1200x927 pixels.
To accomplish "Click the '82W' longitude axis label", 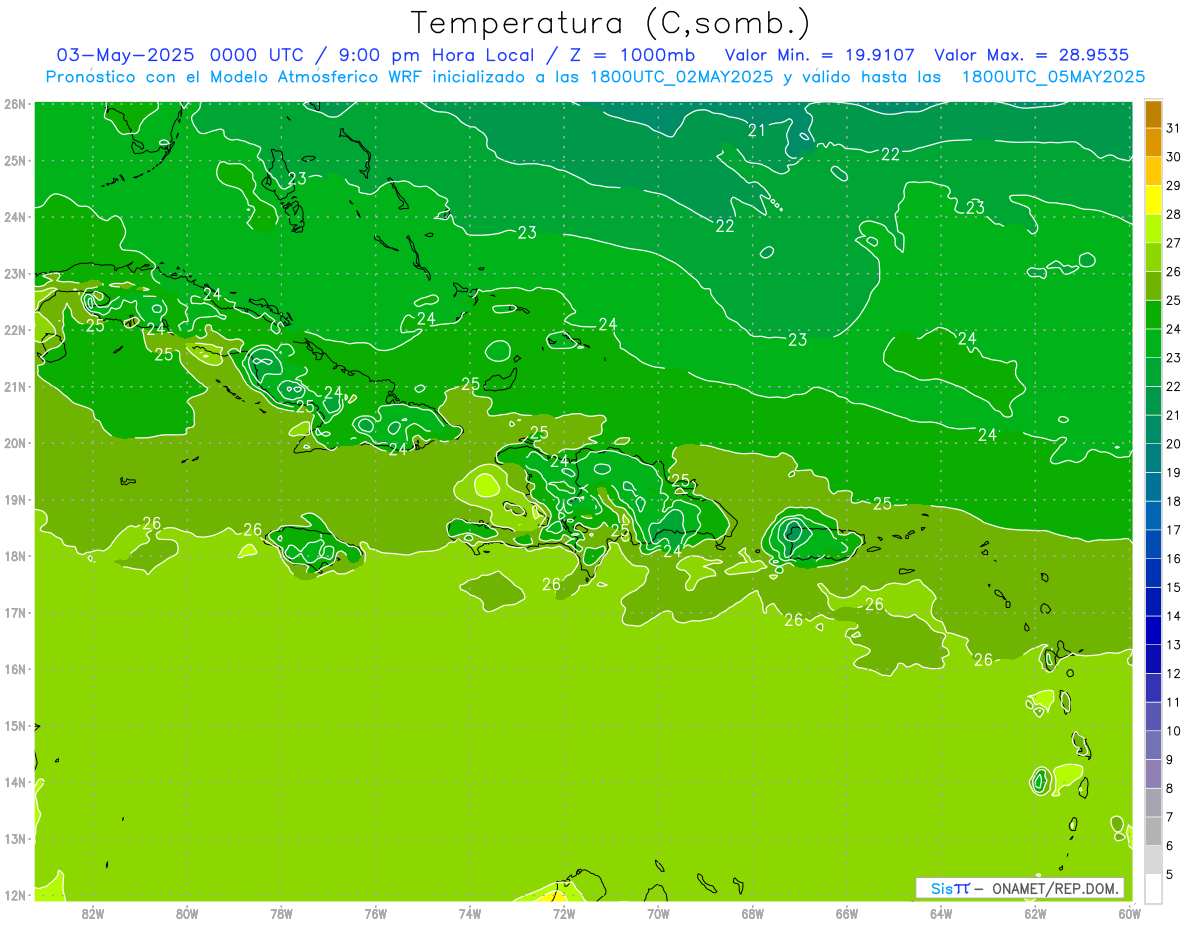I will [x=93, y=913].
